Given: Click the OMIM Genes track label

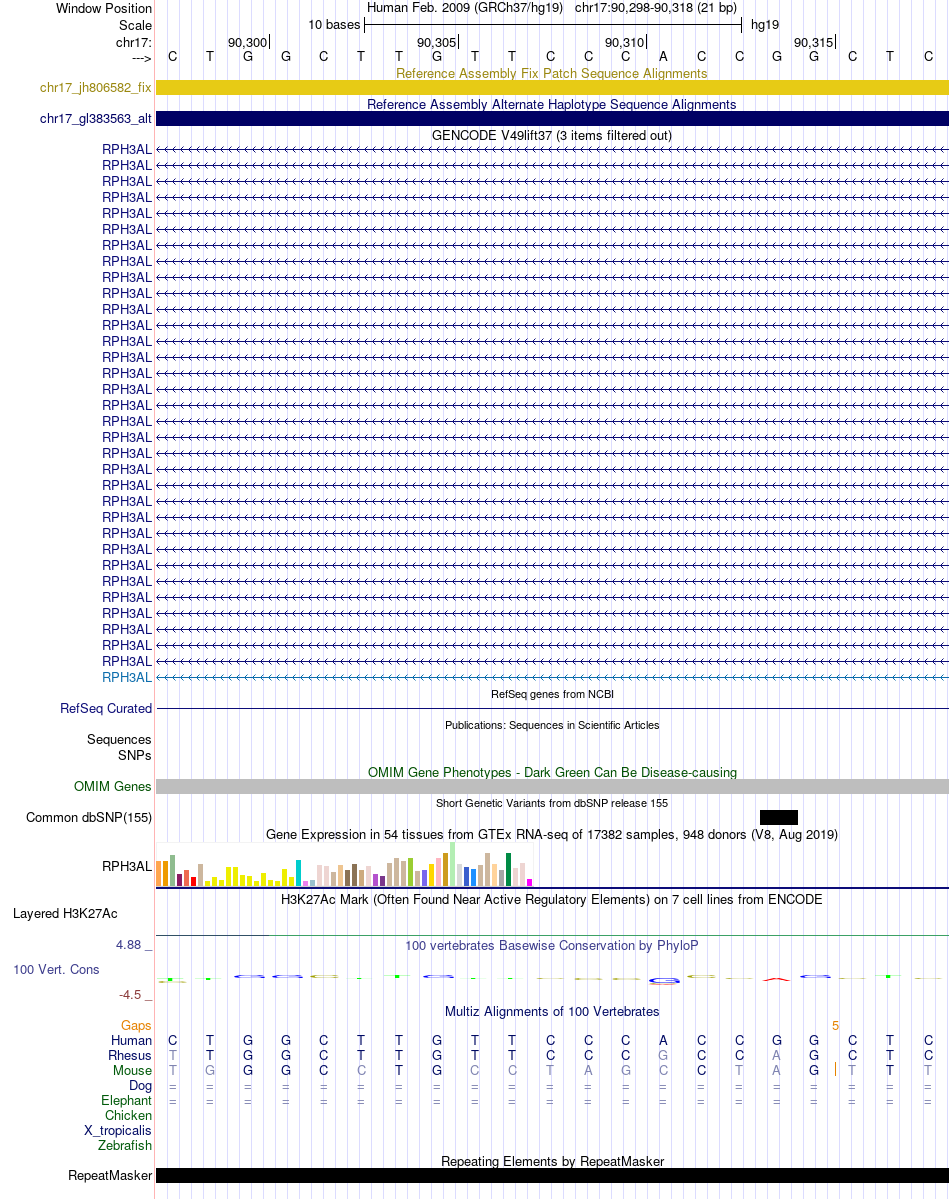Looking at the screenshot, I should [112, 787].
